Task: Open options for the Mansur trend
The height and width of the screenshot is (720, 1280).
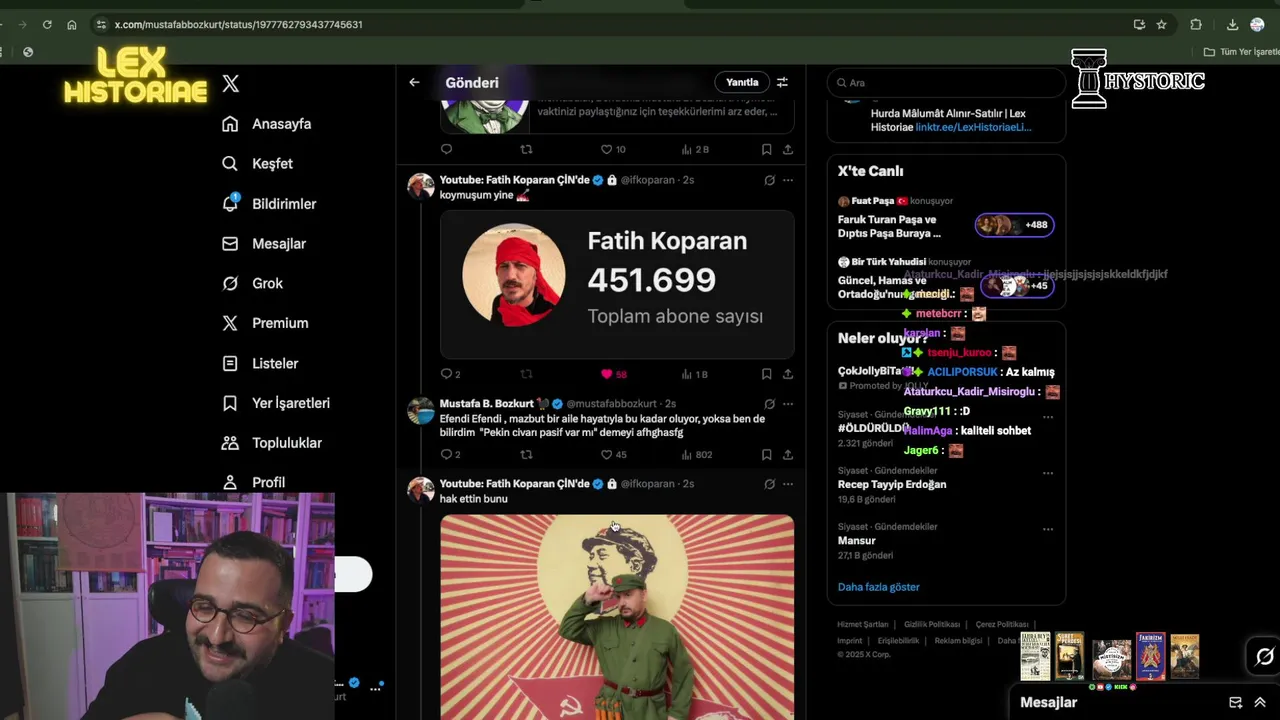Action: pyautogui.click(x=1048, y=529)
